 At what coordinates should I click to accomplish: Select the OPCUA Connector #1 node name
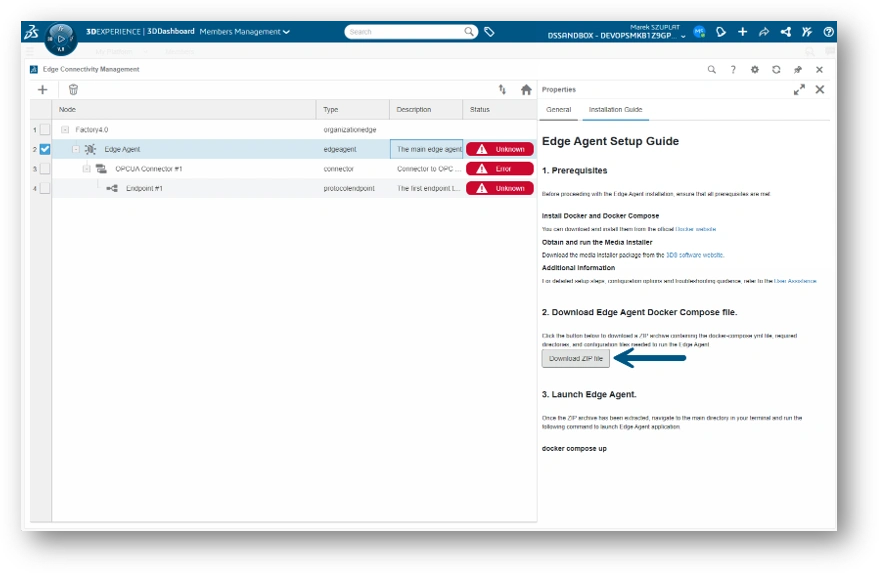(x=149, y=169)
